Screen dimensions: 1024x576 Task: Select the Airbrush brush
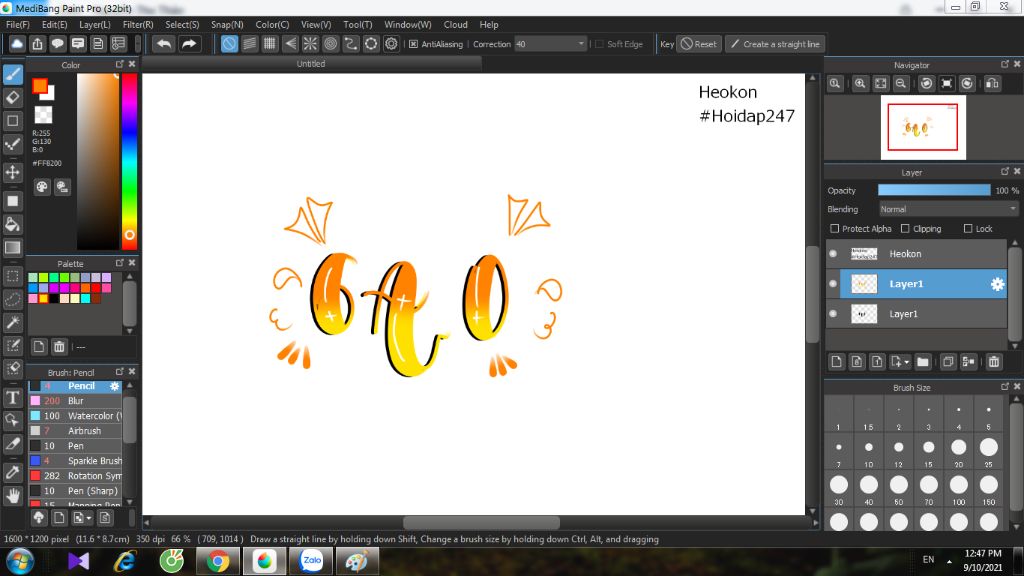tap(75, 430)
